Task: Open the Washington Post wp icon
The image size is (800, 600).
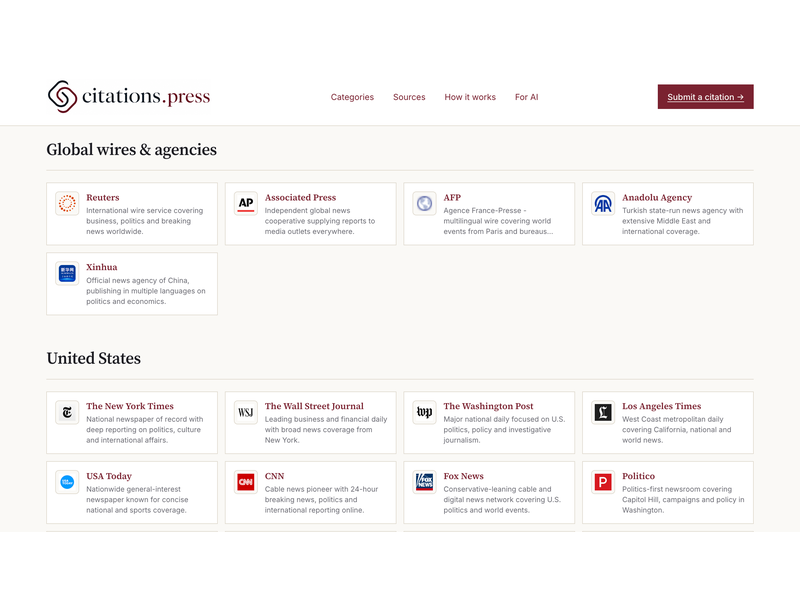Action: point(424,412)
